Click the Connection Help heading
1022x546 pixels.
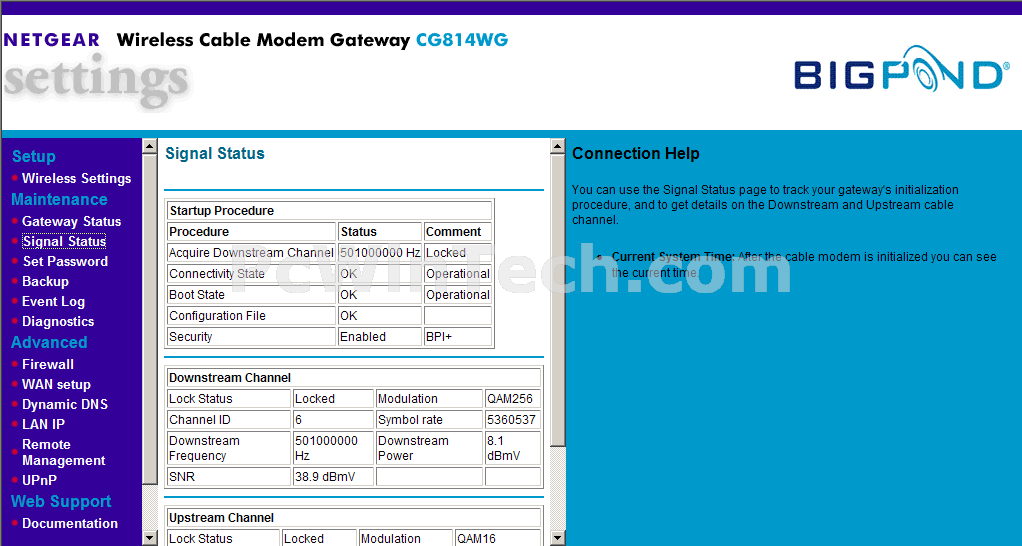635,154
